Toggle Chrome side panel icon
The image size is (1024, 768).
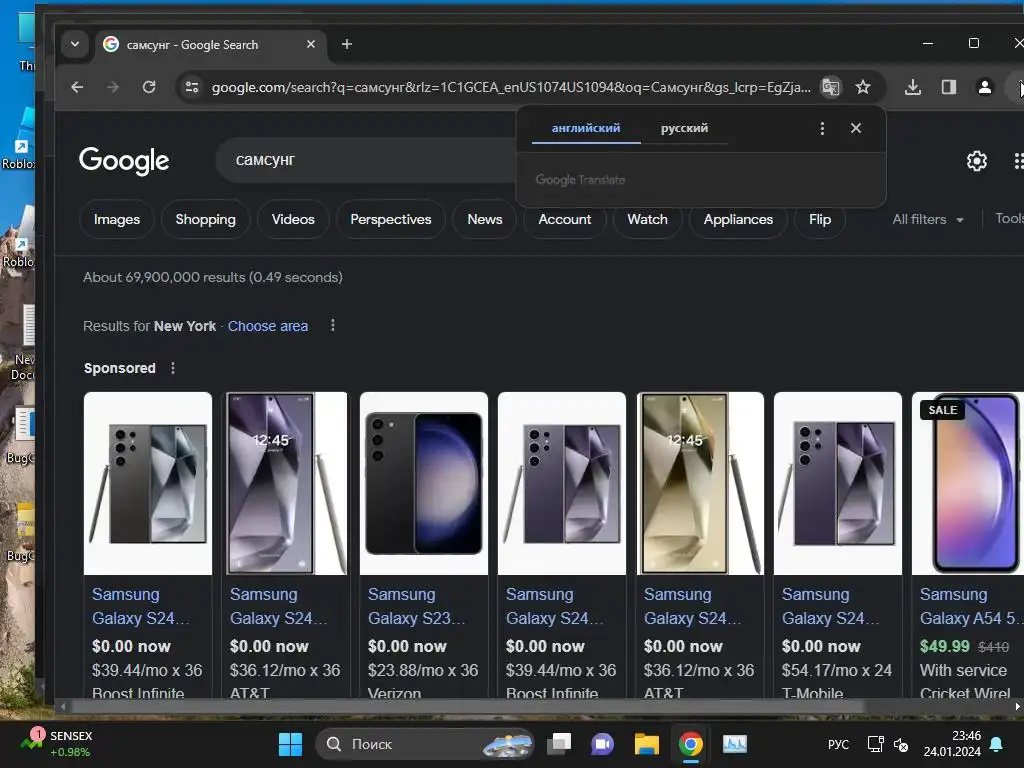[x=949, y=87]
